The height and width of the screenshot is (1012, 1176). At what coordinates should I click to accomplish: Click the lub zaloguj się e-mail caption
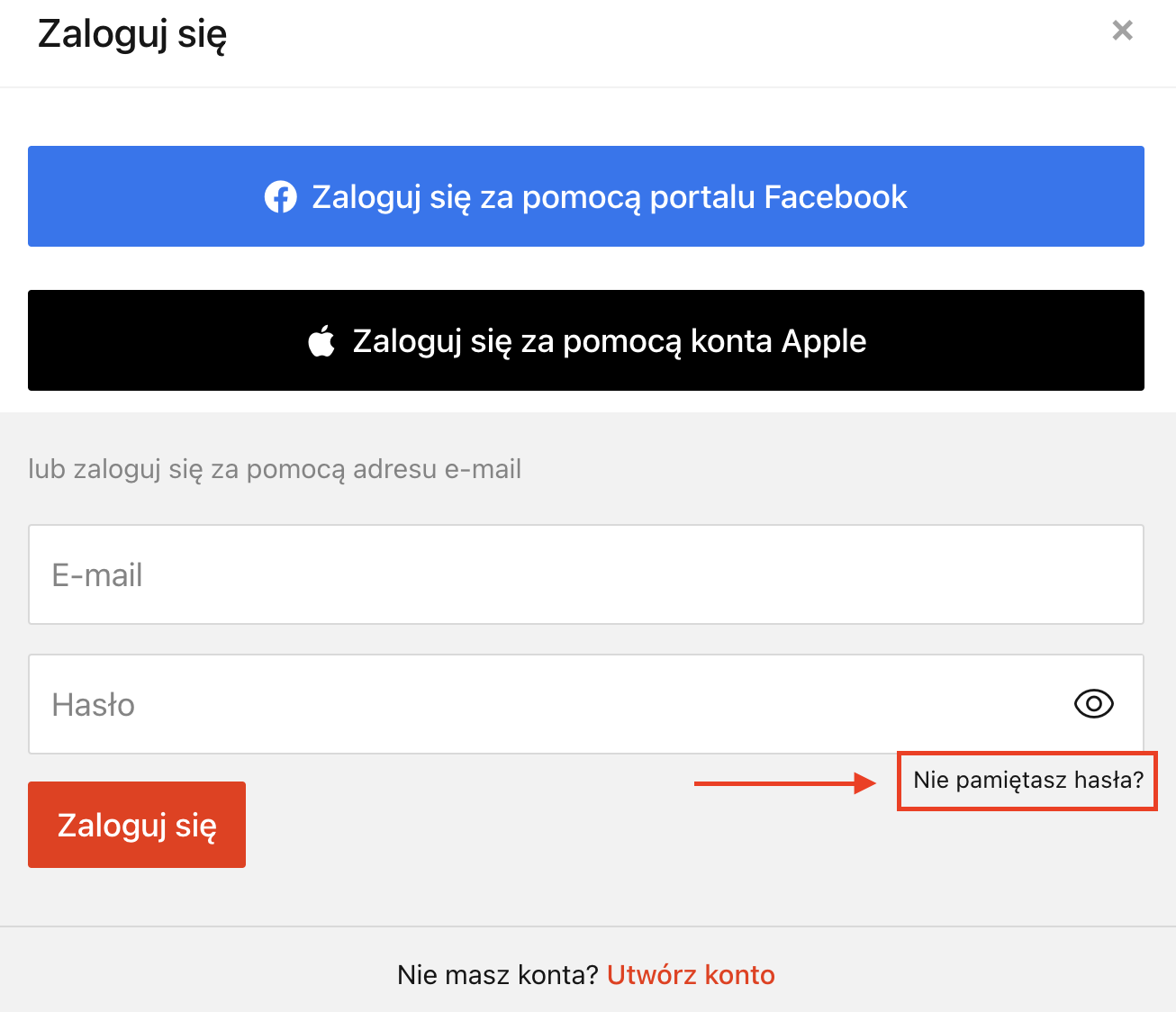tap(275, 469)
